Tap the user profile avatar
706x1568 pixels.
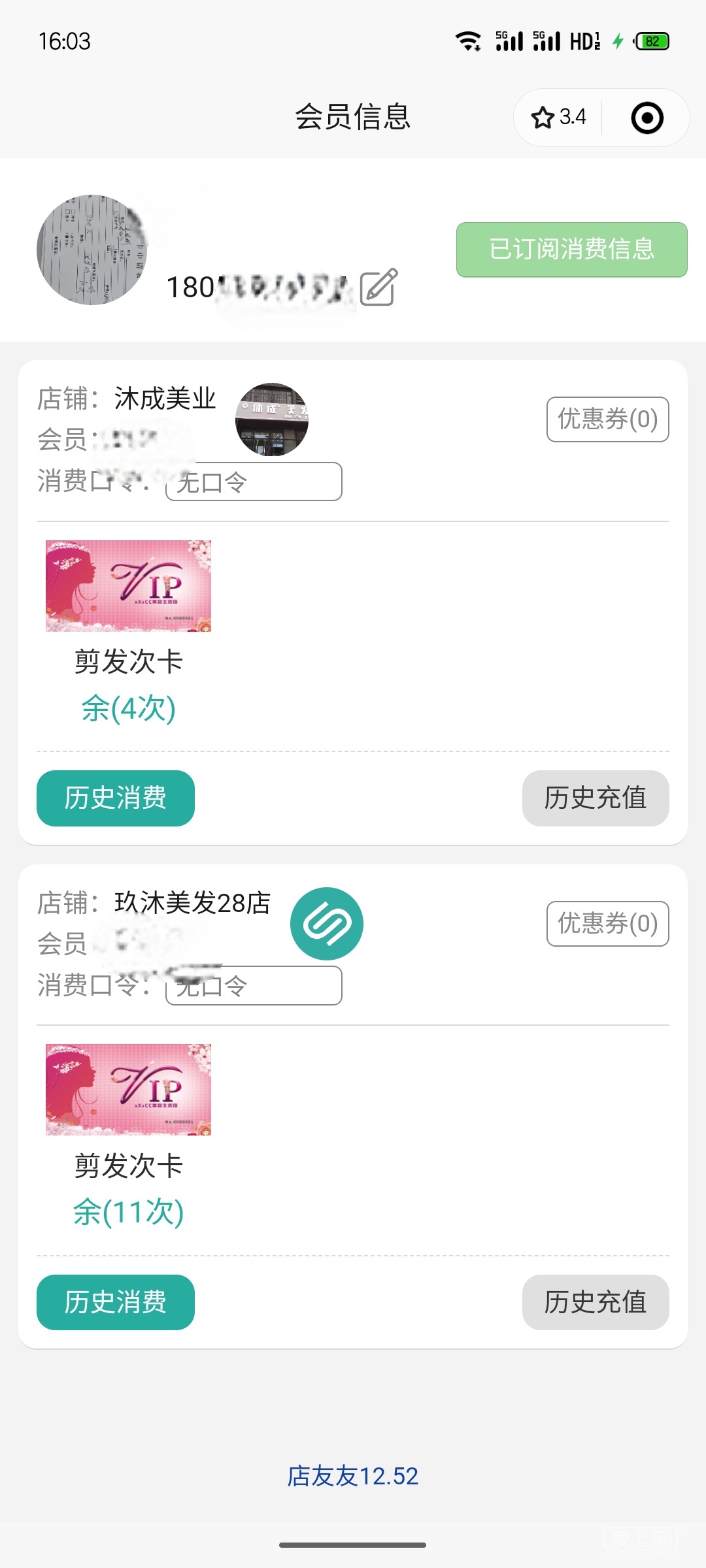tap(92, 250)
